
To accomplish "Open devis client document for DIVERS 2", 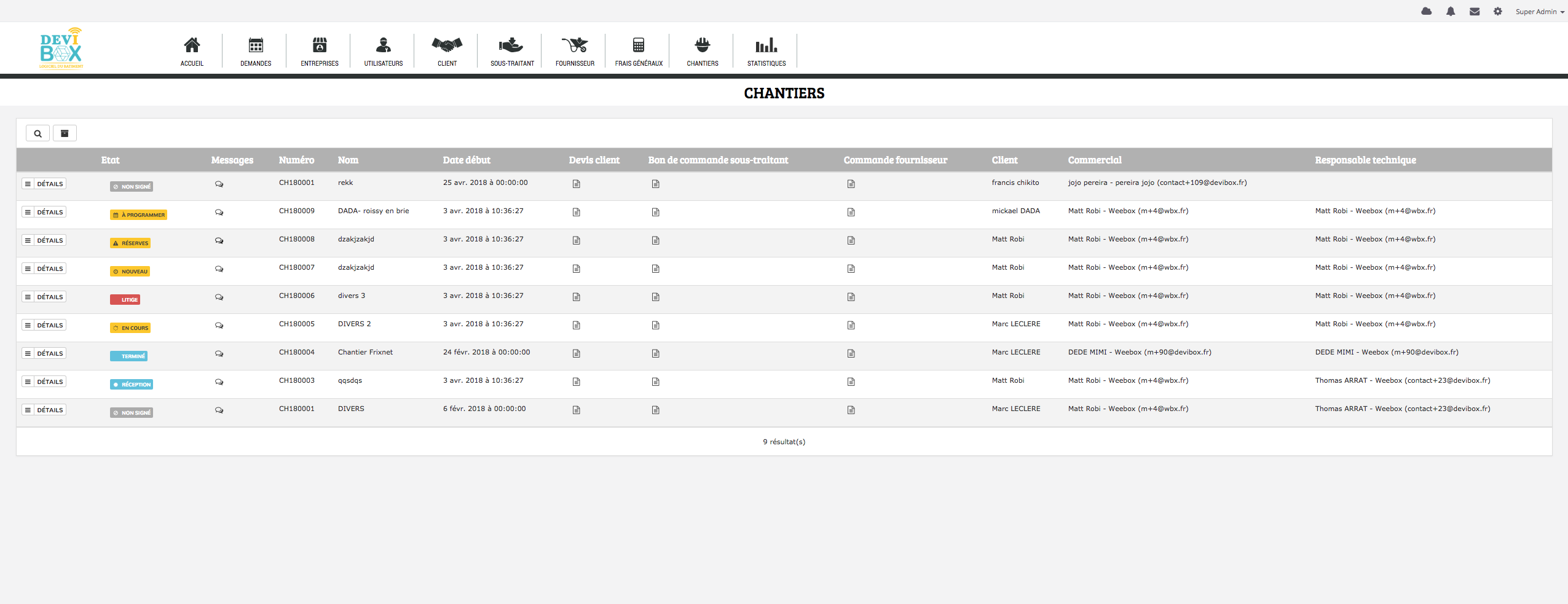I will click(576, 325).
